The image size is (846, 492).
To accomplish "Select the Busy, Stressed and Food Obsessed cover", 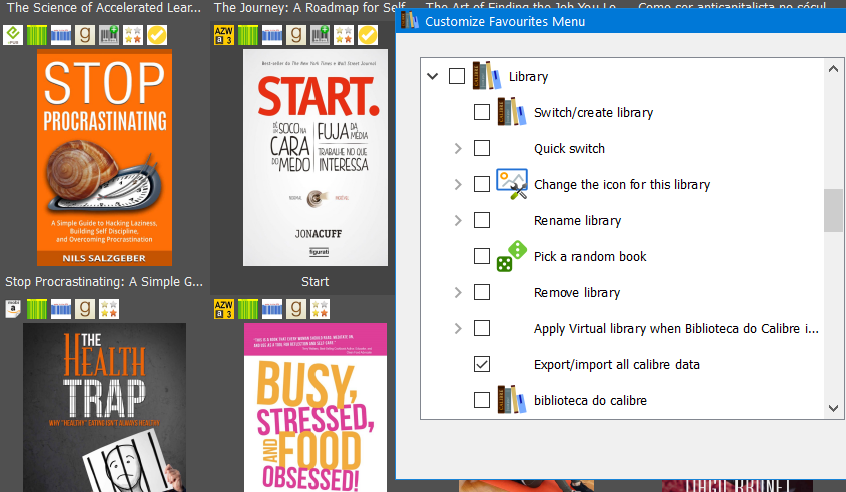I will point(316,407).
